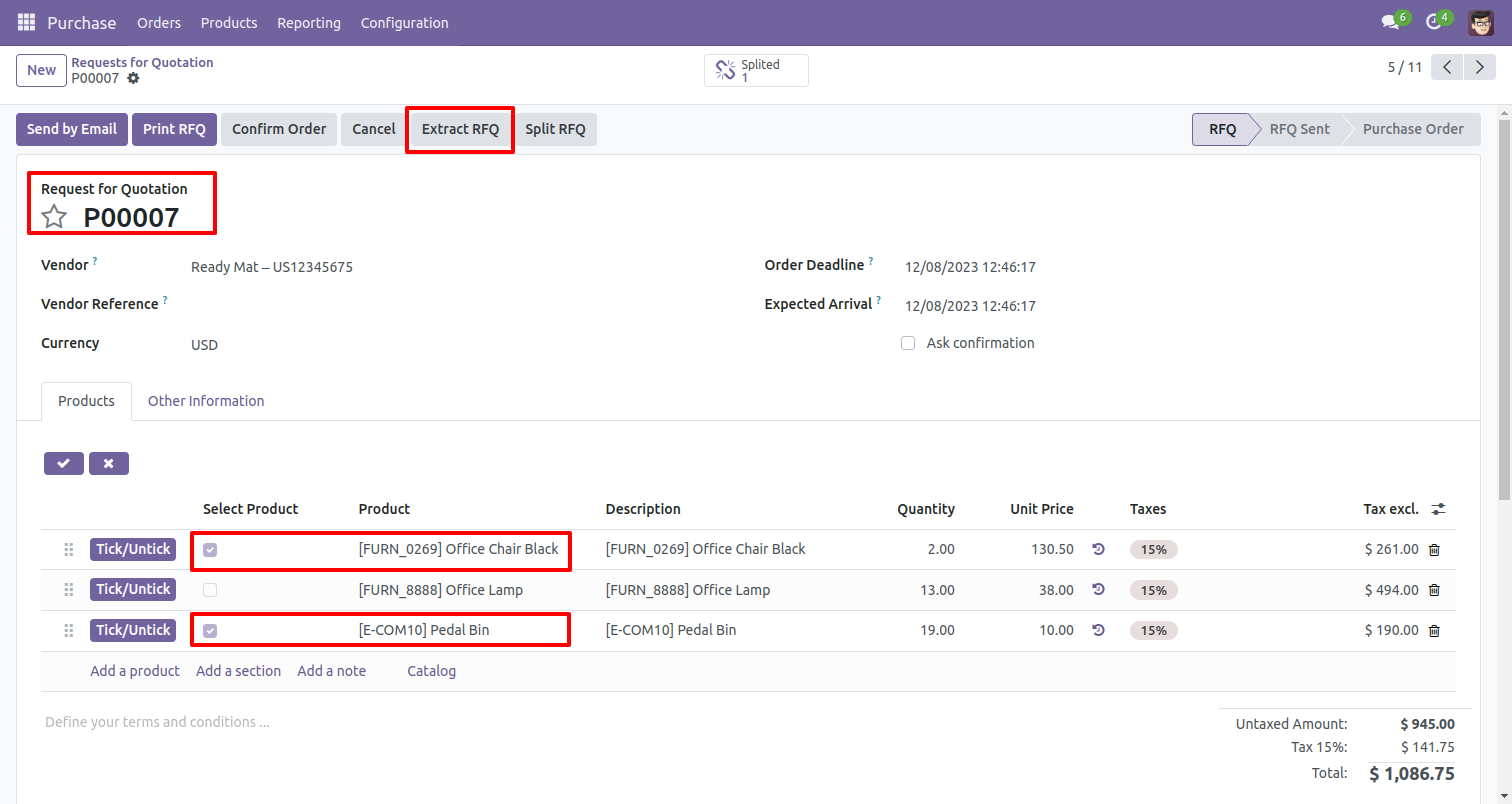The image size is (1512, 804).
Task: Select the Purchase Order status stage
Action: pos(1413,129)
